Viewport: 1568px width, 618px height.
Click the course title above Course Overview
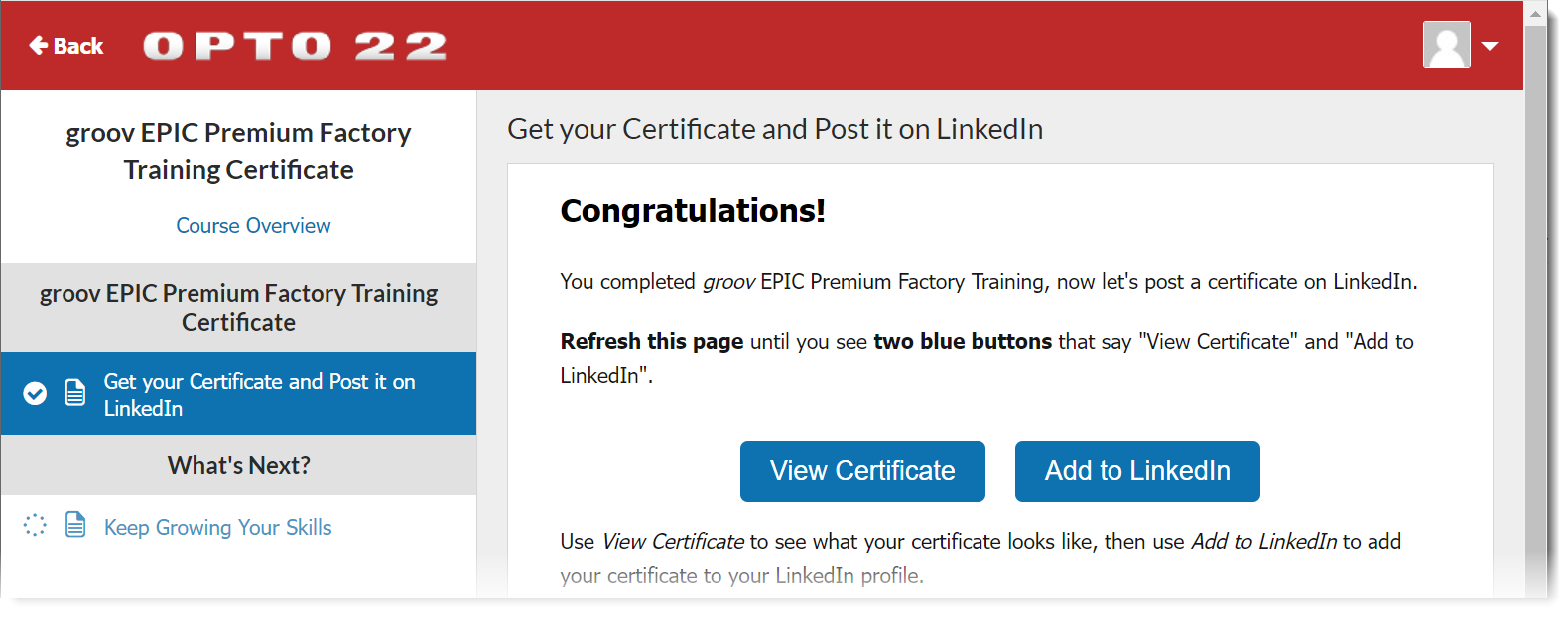[x=238, y=151]
